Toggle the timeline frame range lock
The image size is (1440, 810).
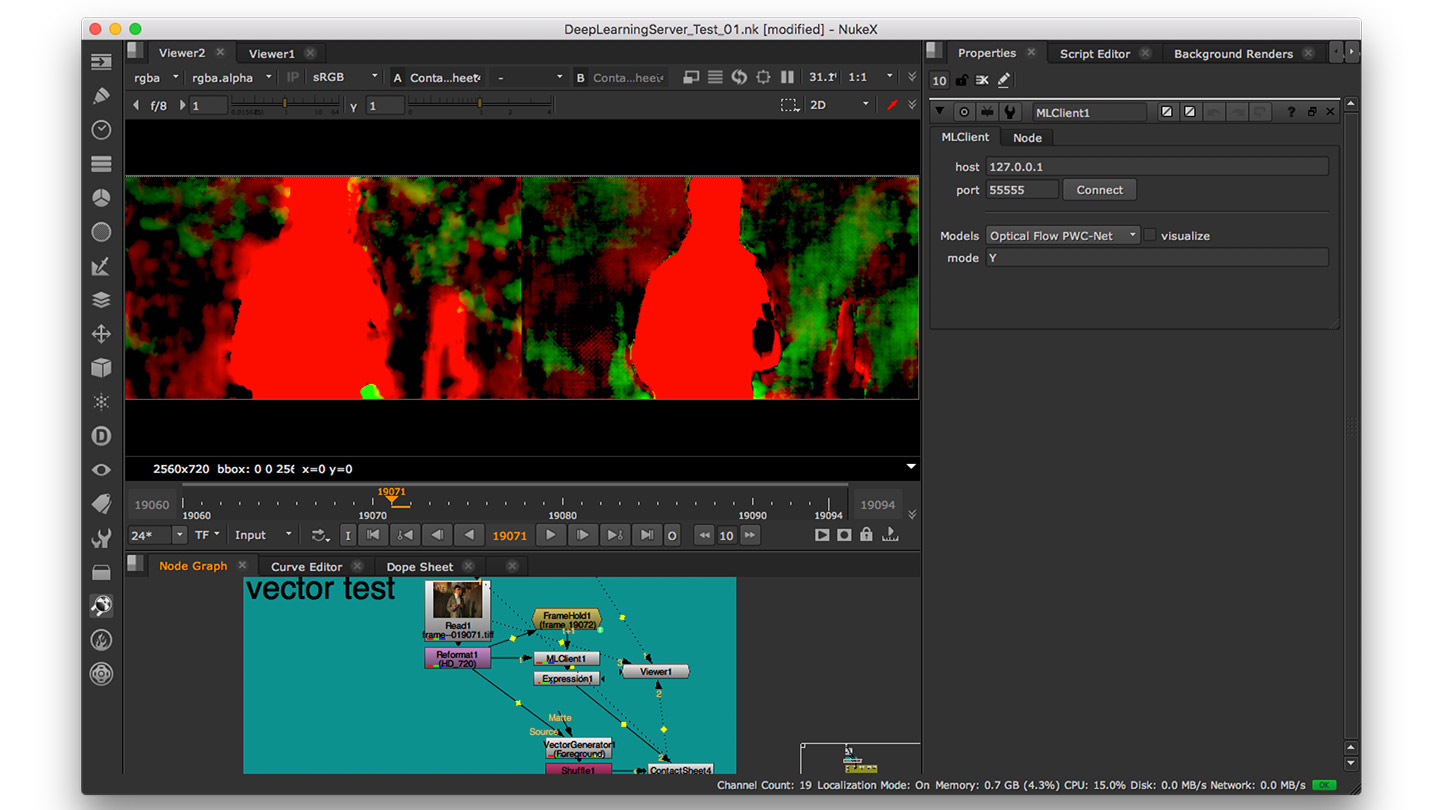(x=866, y=535)
